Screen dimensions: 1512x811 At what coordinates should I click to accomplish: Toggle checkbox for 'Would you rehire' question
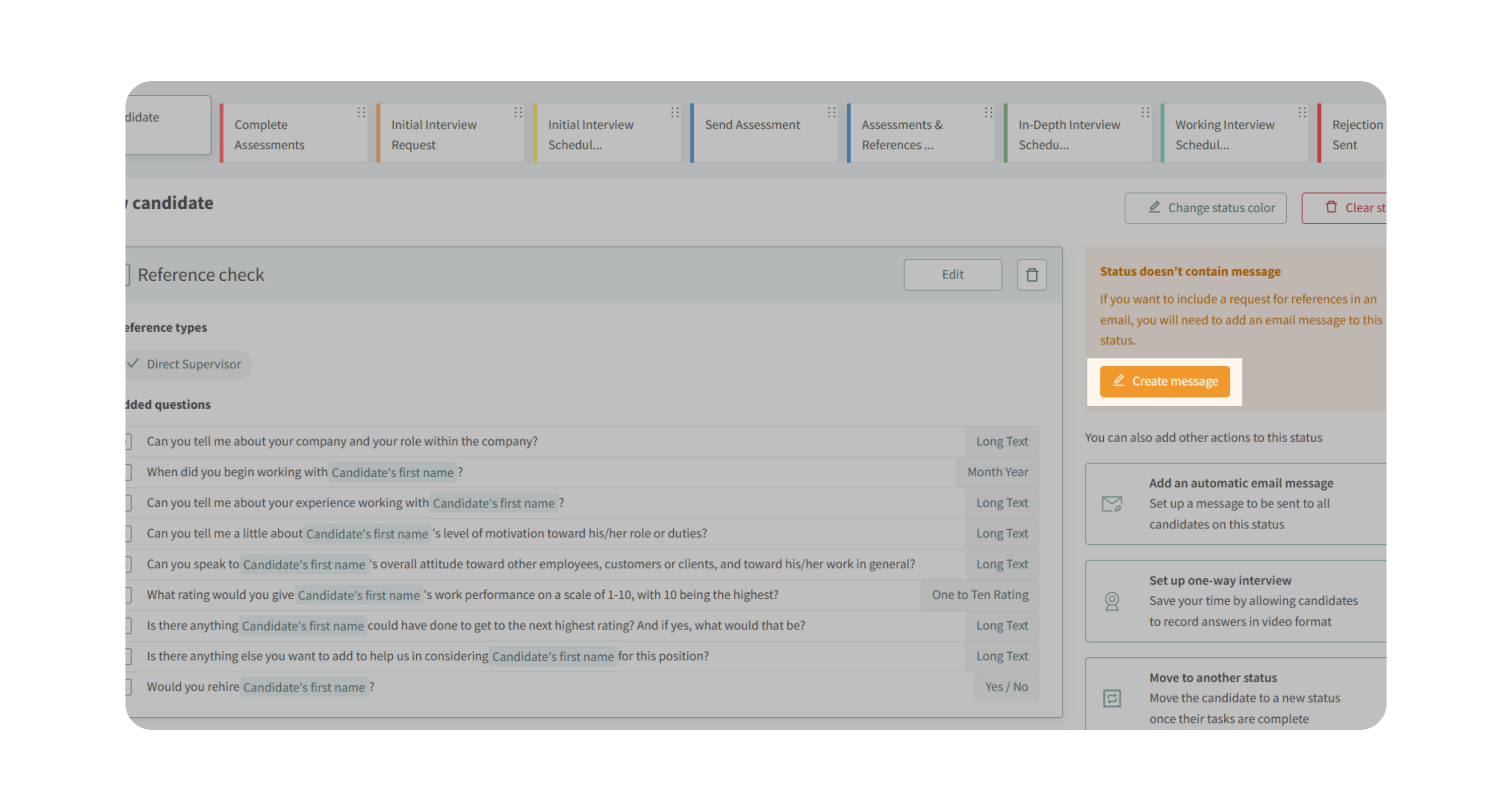[x=128, y=687]
